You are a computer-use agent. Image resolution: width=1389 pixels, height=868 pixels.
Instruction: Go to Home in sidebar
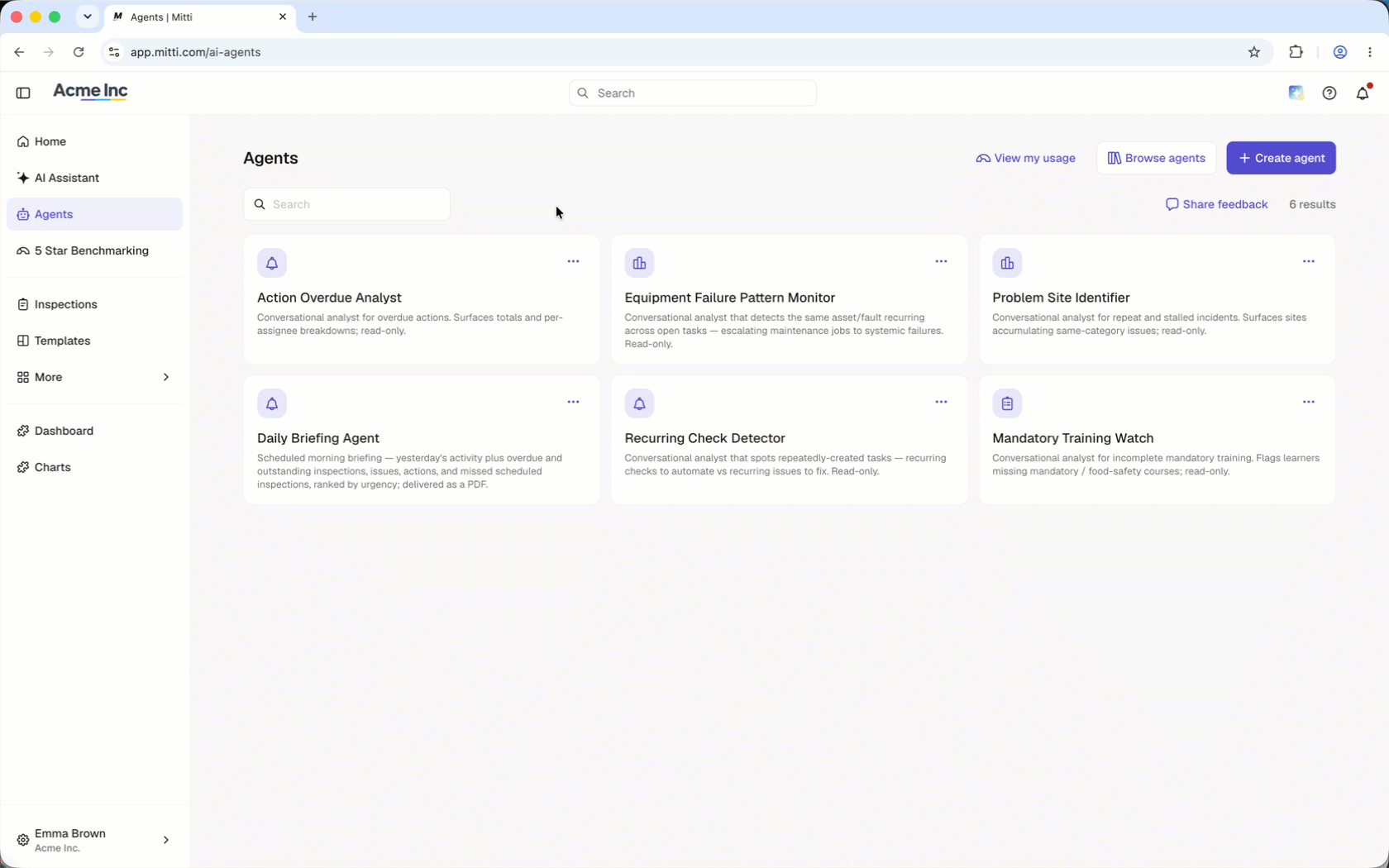click(x=94, y=141)
